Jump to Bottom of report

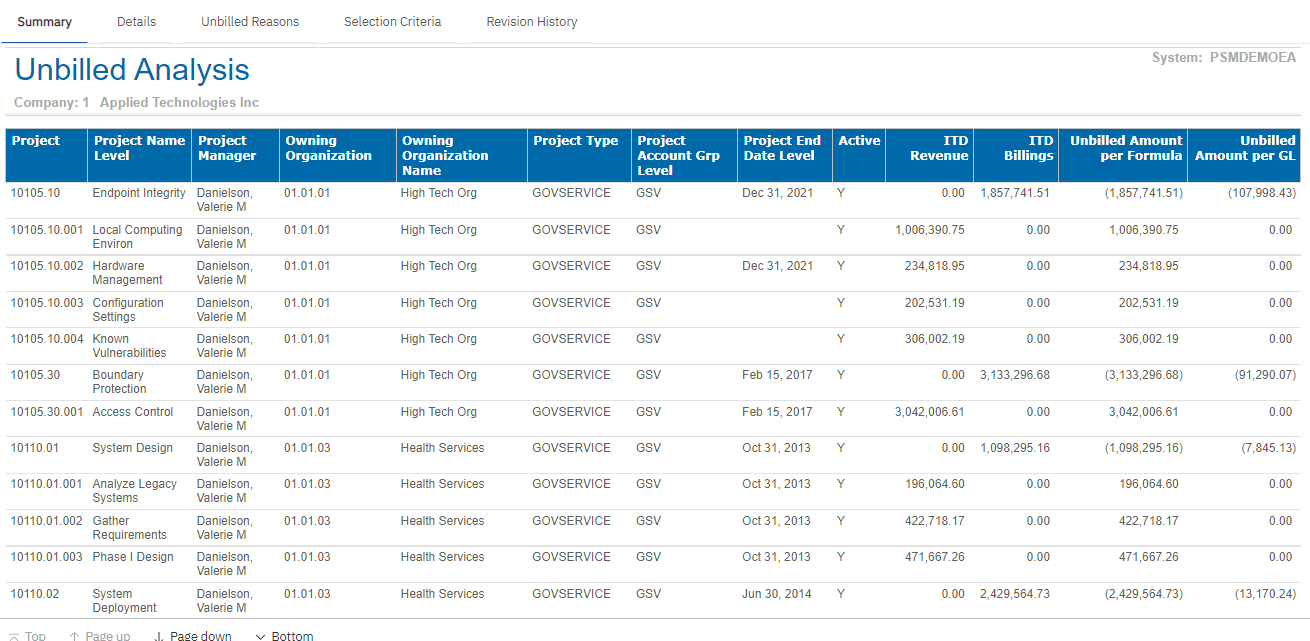tap(291, 636)
